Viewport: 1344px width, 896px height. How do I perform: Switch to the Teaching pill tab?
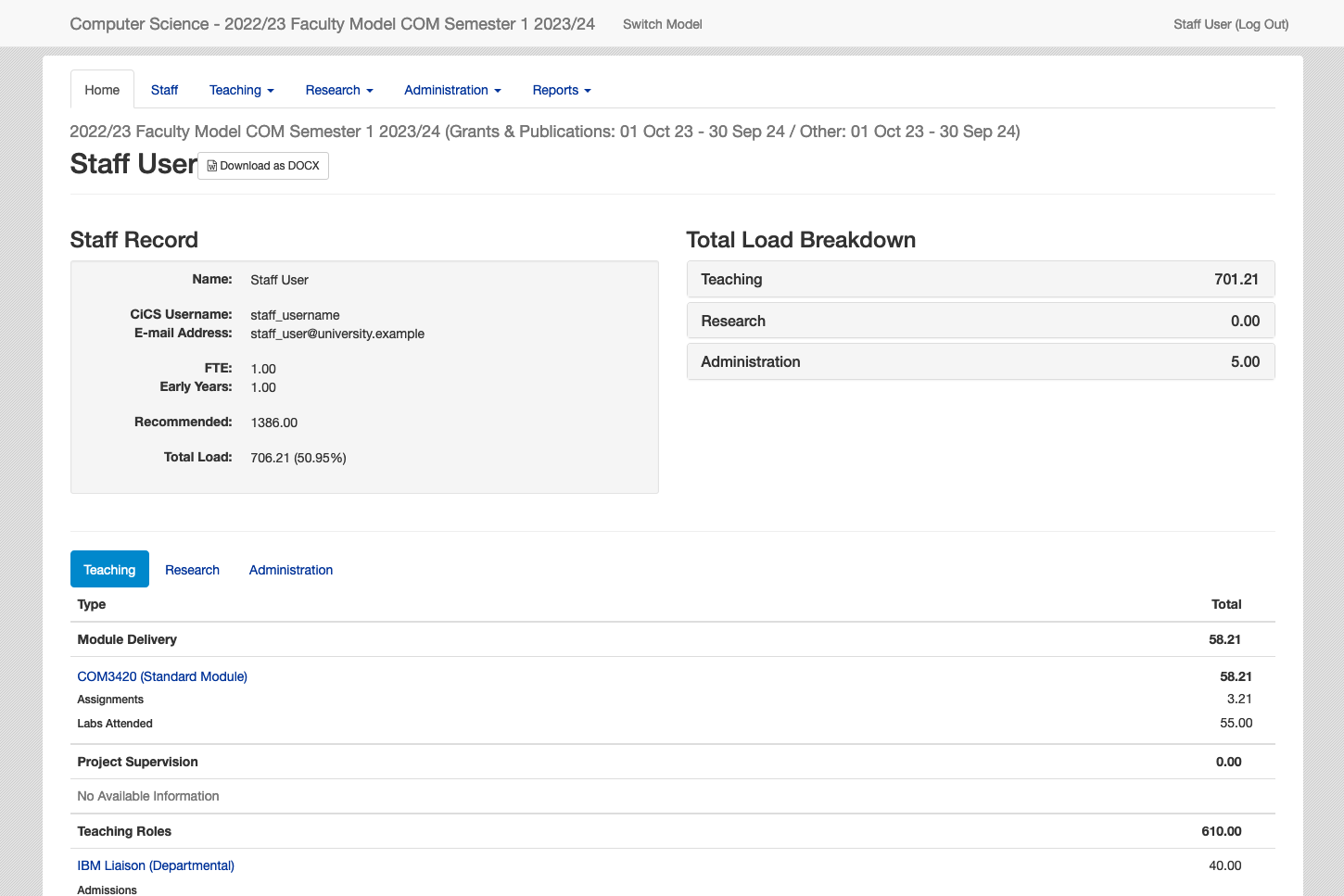(109, 569)
